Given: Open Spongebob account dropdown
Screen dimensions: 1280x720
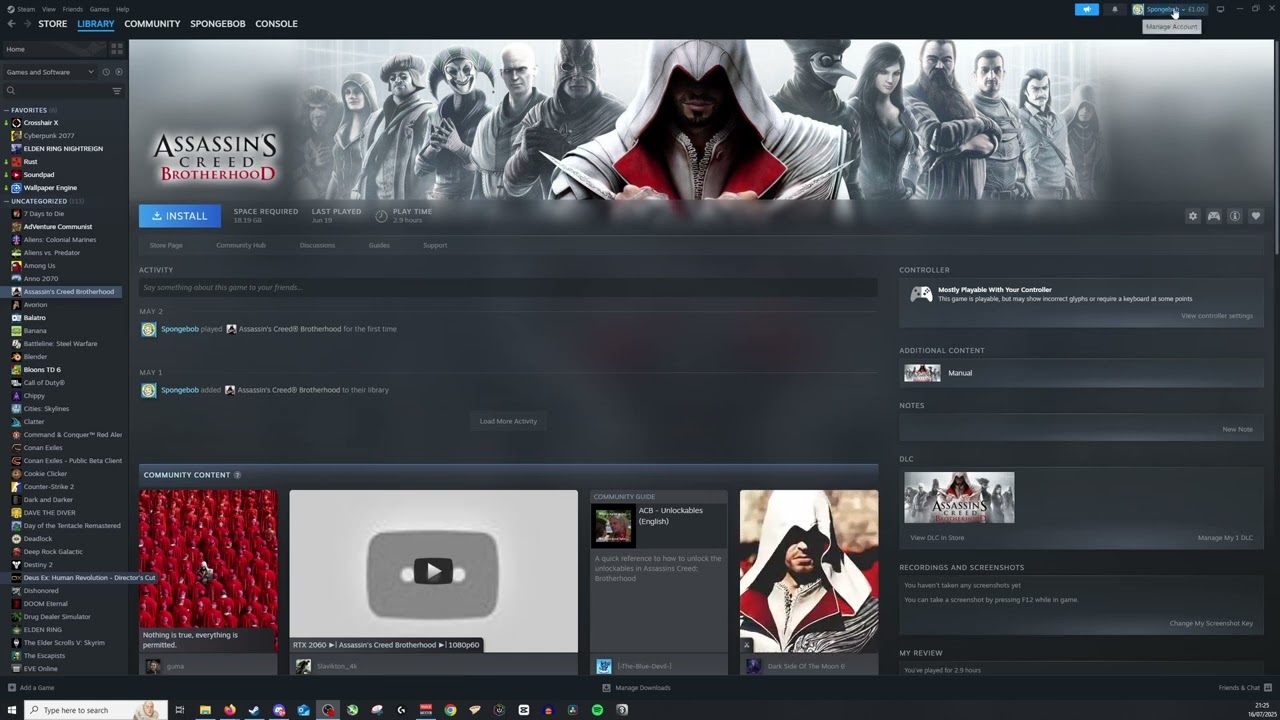Looking at the screenshot, I should click(x=1169, y=9).
